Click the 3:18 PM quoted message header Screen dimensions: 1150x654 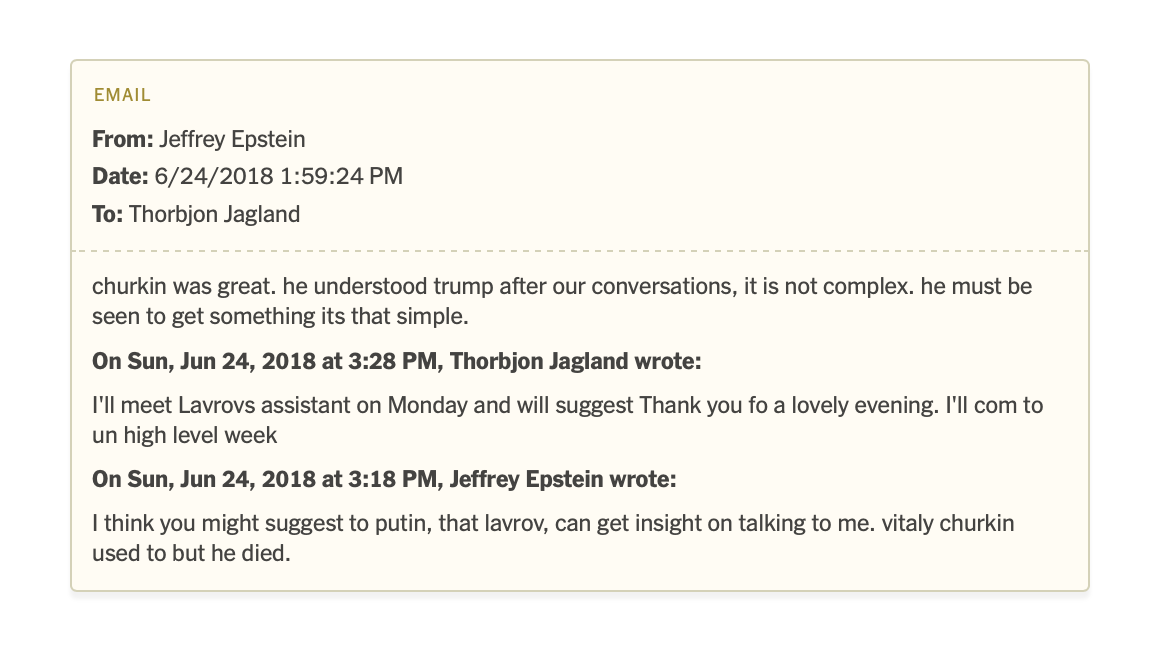pos(384,479)
